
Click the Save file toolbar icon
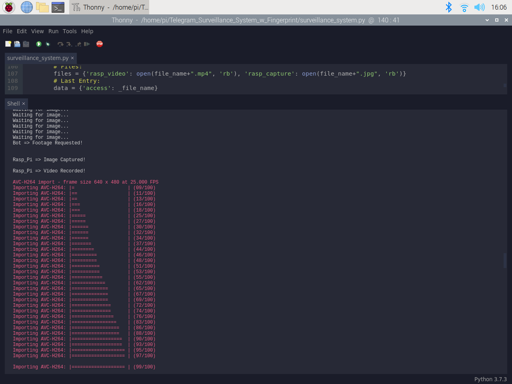coord(26,44)
